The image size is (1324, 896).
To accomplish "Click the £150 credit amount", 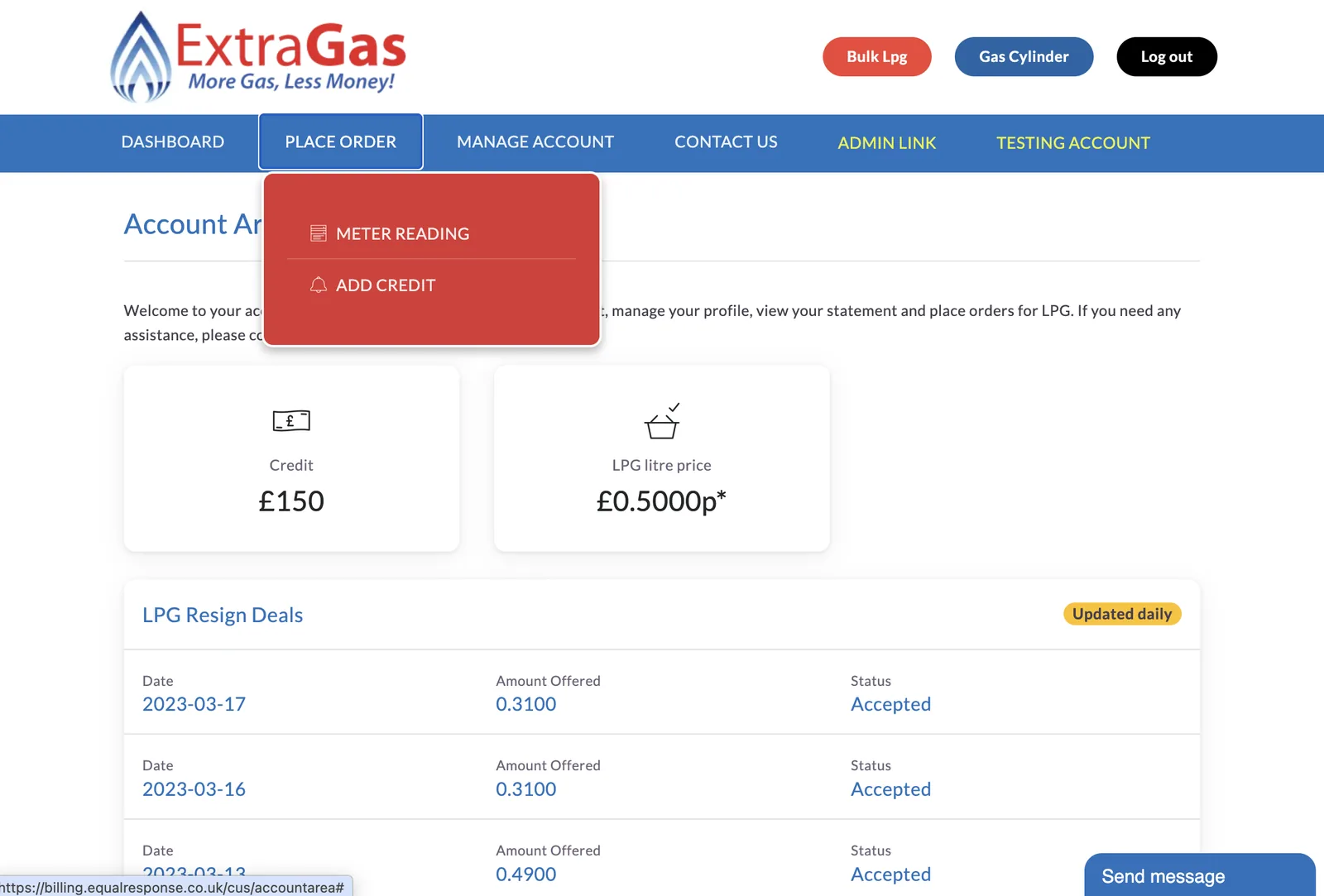I will coord(291,501).
